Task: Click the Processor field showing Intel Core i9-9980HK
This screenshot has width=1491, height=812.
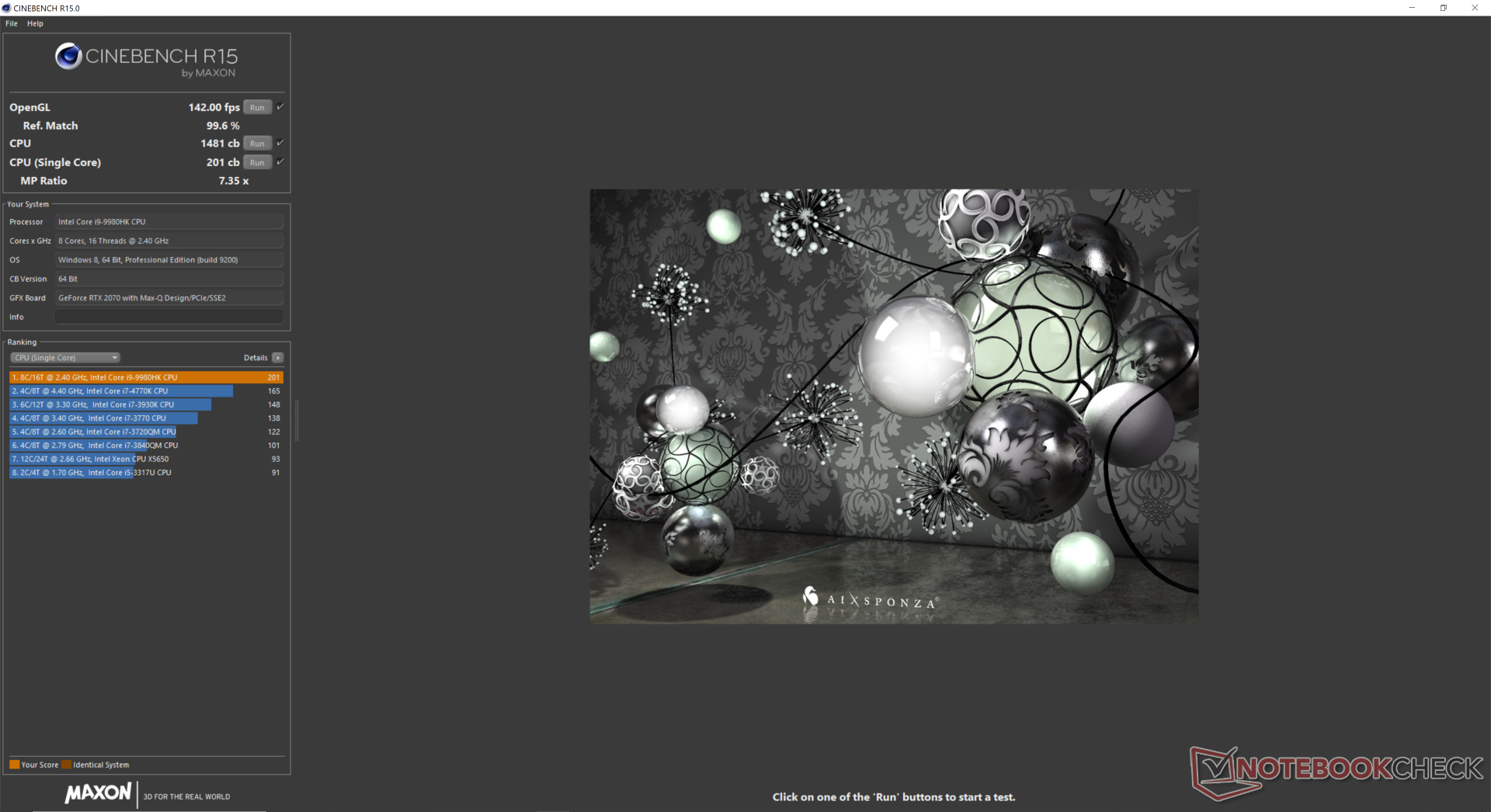Action: tap(169, 222)
